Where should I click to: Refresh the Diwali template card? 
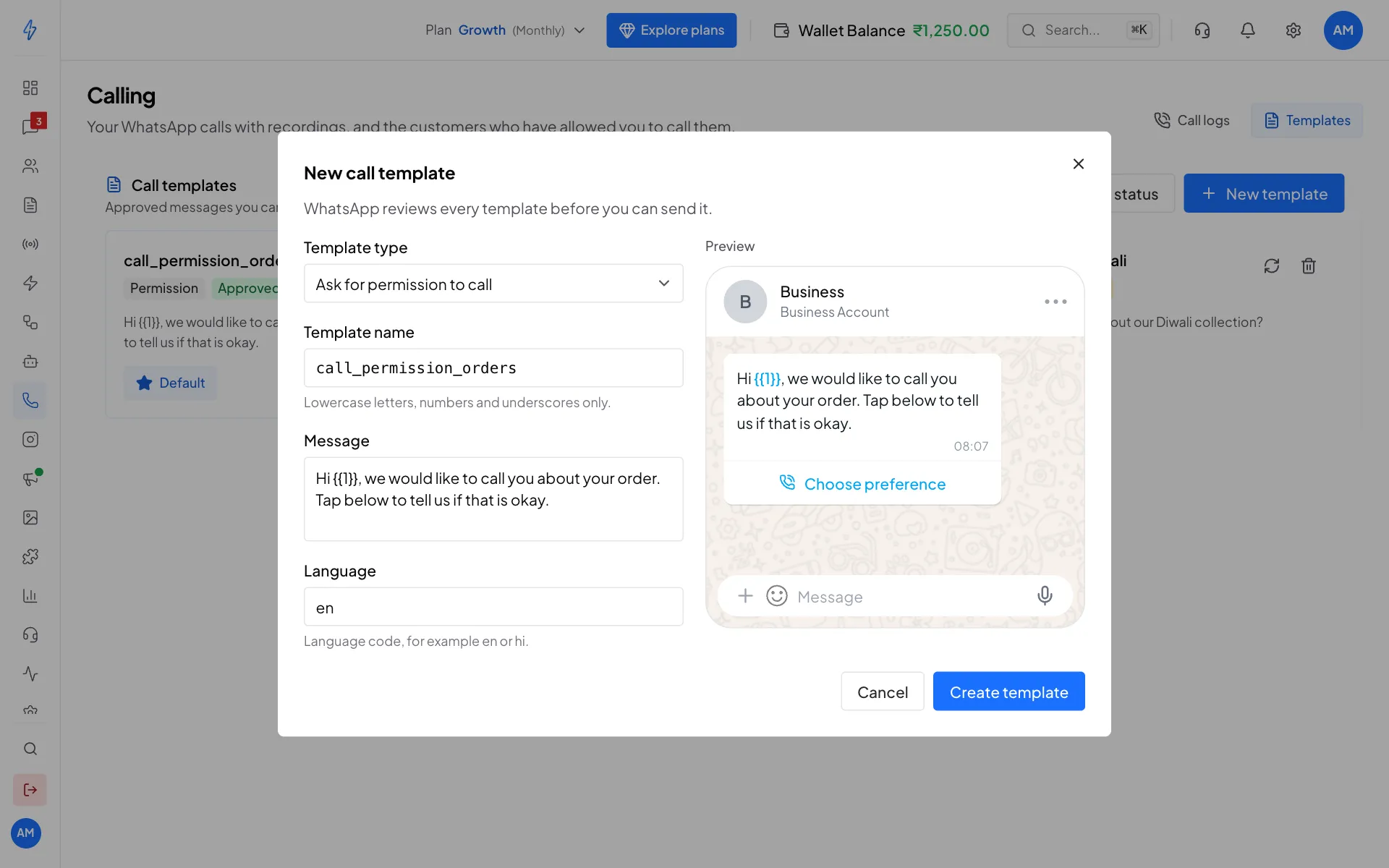pos(1272,266)
